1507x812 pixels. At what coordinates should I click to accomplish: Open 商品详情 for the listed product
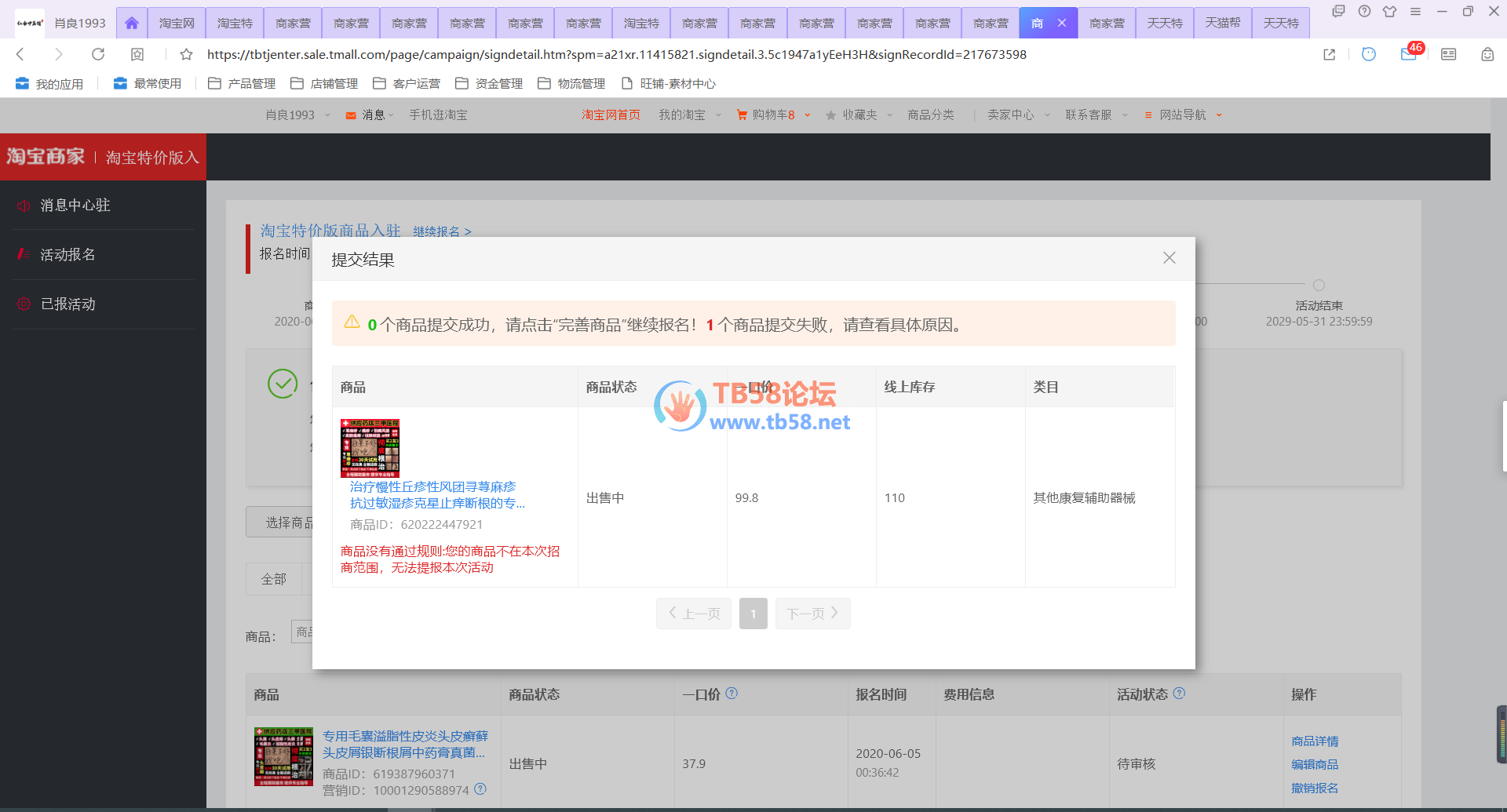click(x=1315, y=741)
